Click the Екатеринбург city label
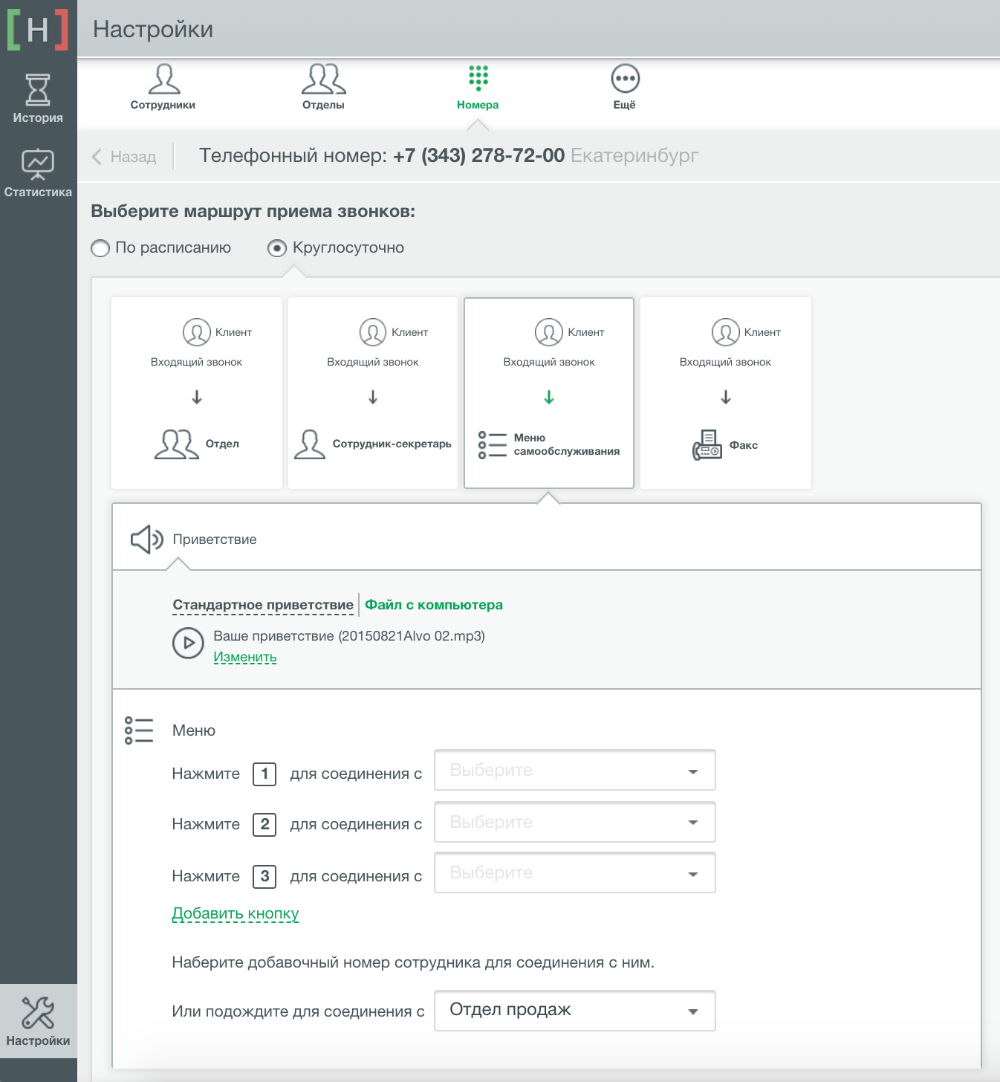1000x1082 pixels. click(634, 156)
